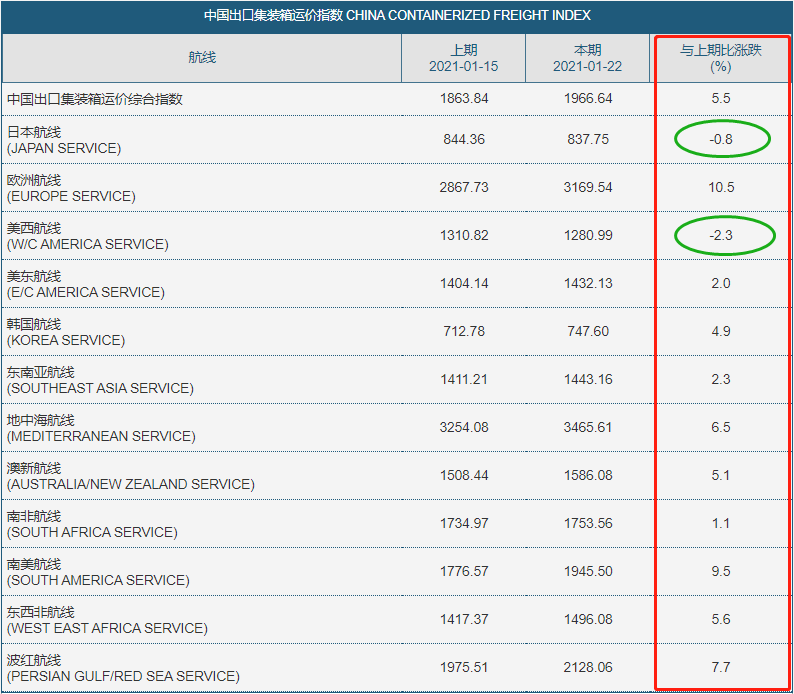
Task: Click the SOUTH AMERICA SERVICE current value 1945.50
Action: 587,571
